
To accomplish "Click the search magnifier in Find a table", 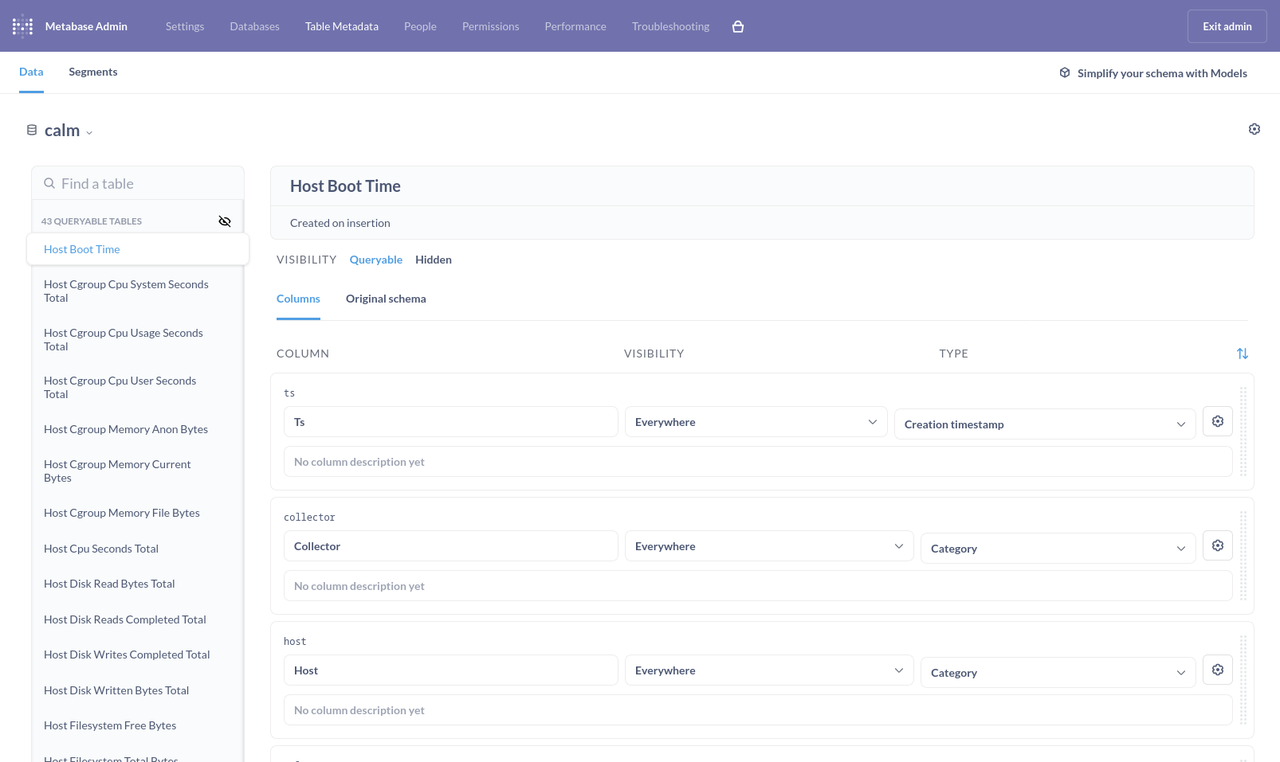I will [49, 183].
